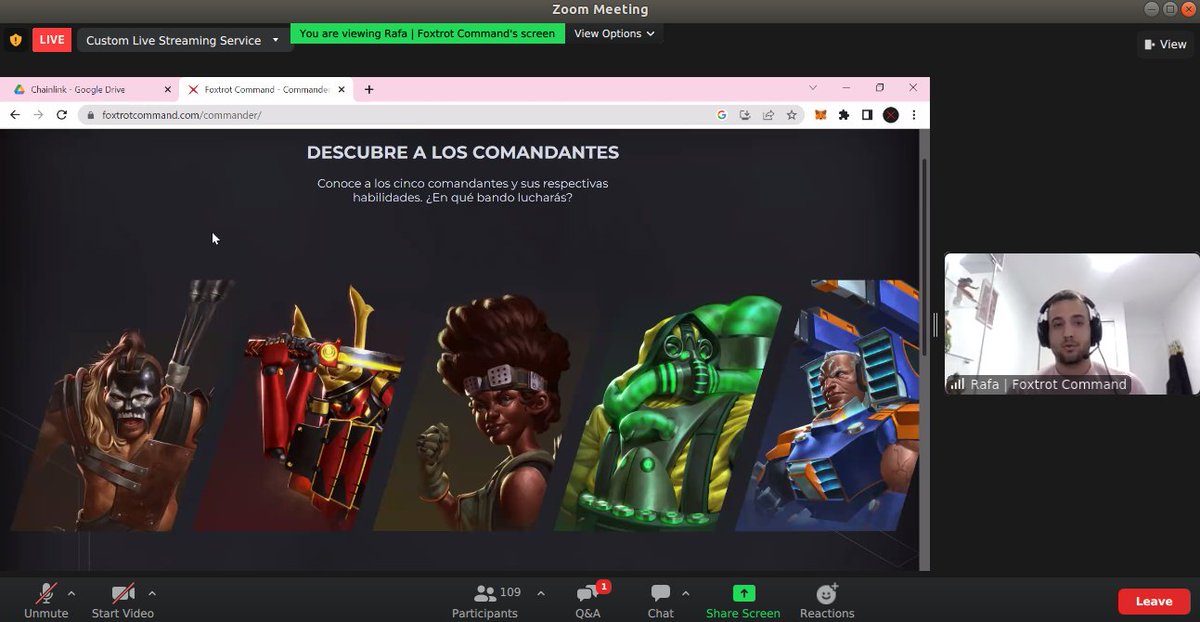Open audio options arrow beside Unmute
1200x622 pixels.
71,592
